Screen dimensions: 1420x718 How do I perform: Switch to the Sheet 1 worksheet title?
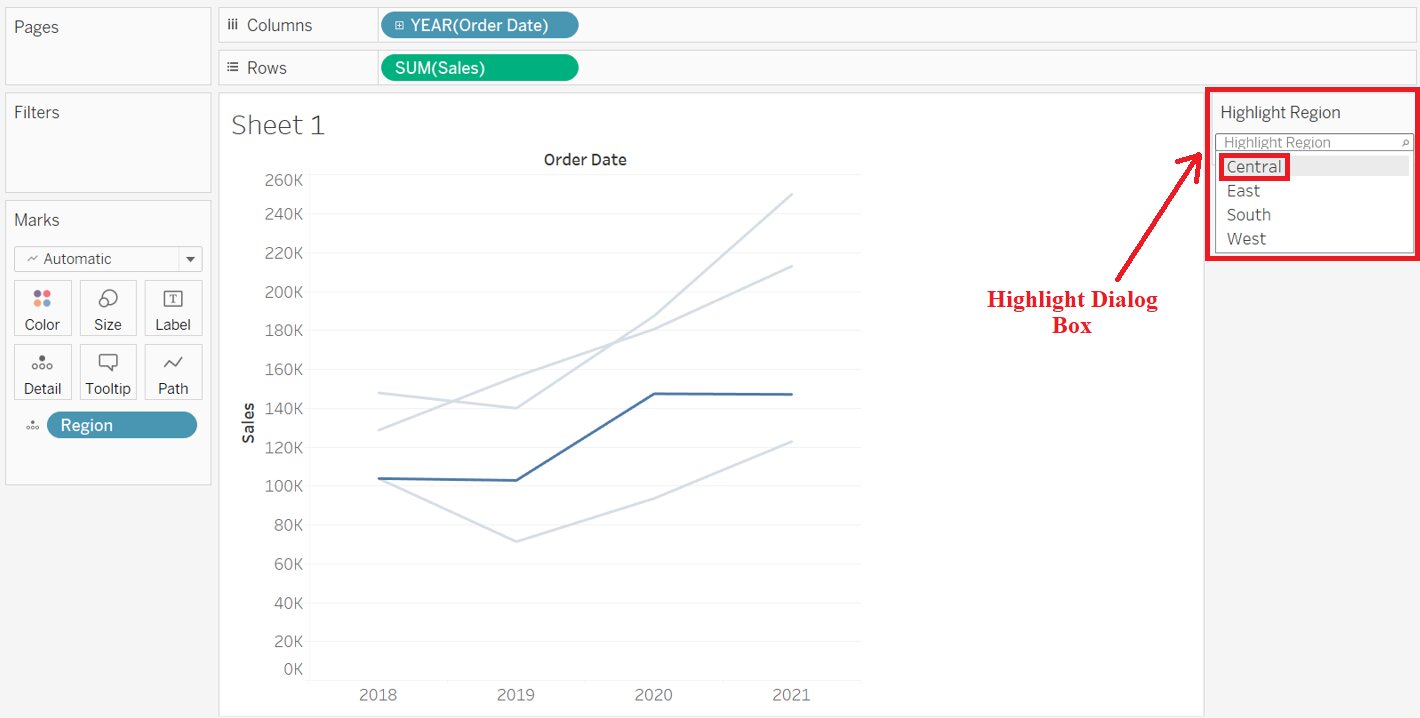[x=277, y=124]
